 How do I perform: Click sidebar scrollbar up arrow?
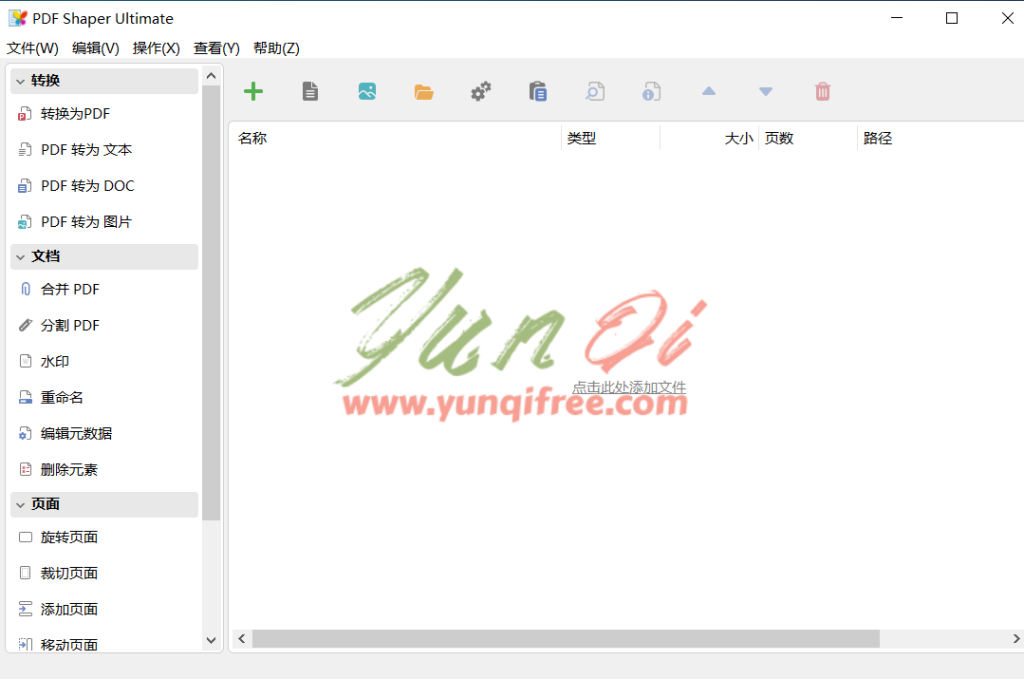pos(211,76)
